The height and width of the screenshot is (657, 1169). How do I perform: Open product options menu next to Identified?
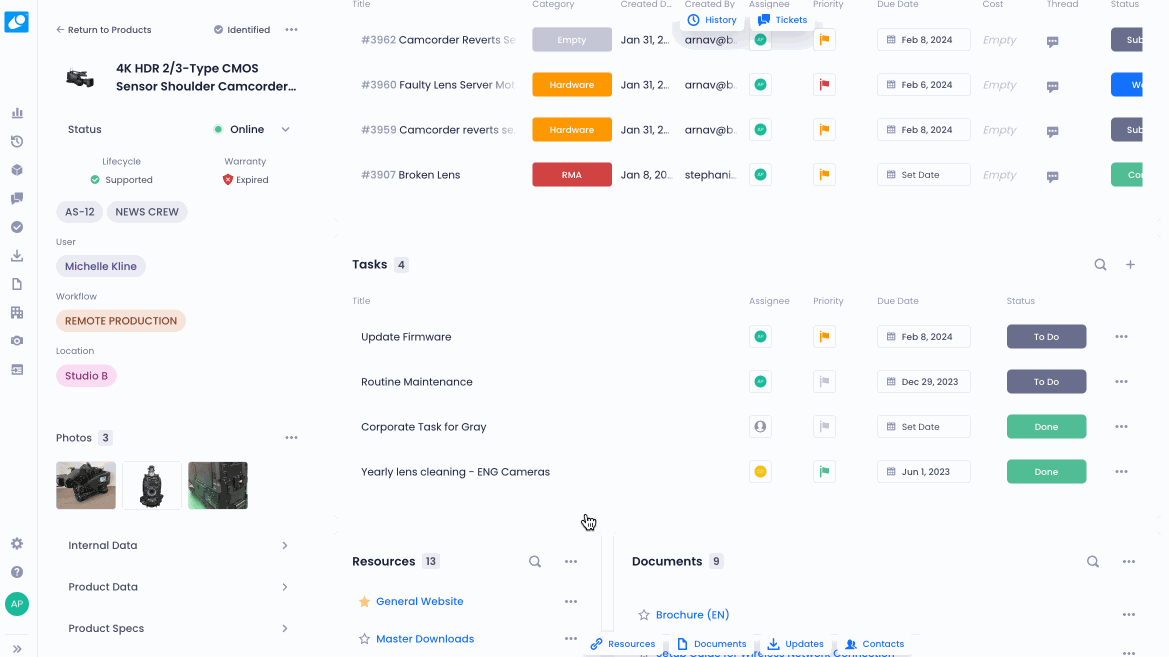coord(292,30)
